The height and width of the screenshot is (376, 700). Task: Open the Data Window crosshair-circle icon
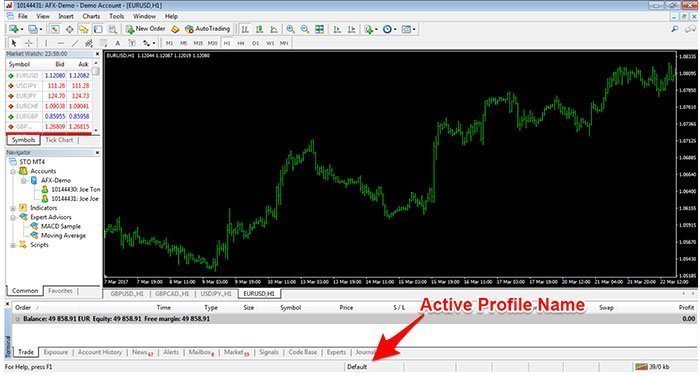[x=70, y=29]
